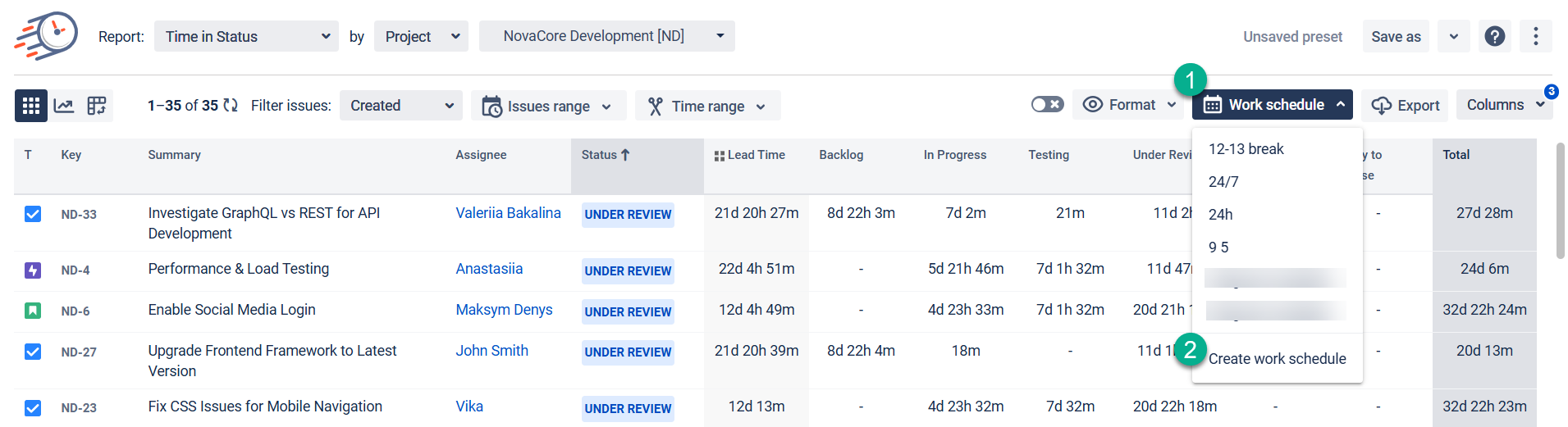Screen dimensions: 1568x427
Task: Open the Filter issues Created dropdown
Action: coord(400,106)
